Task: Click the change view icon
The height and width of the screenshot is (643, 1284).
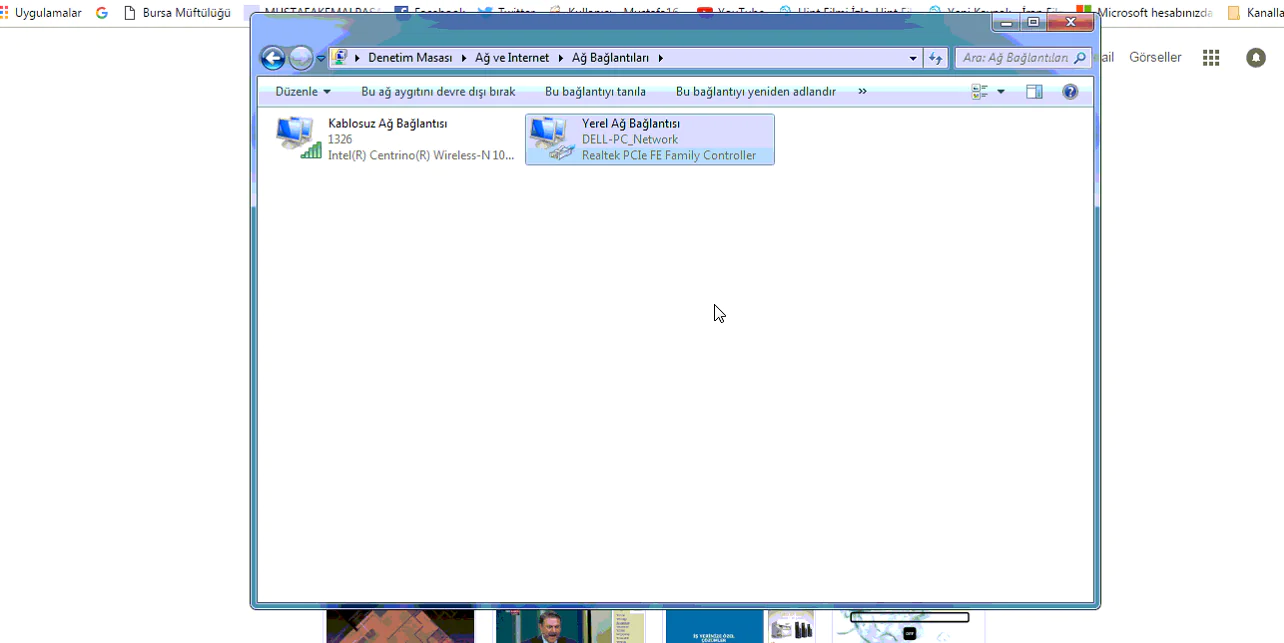Action: tap(980, 91)
